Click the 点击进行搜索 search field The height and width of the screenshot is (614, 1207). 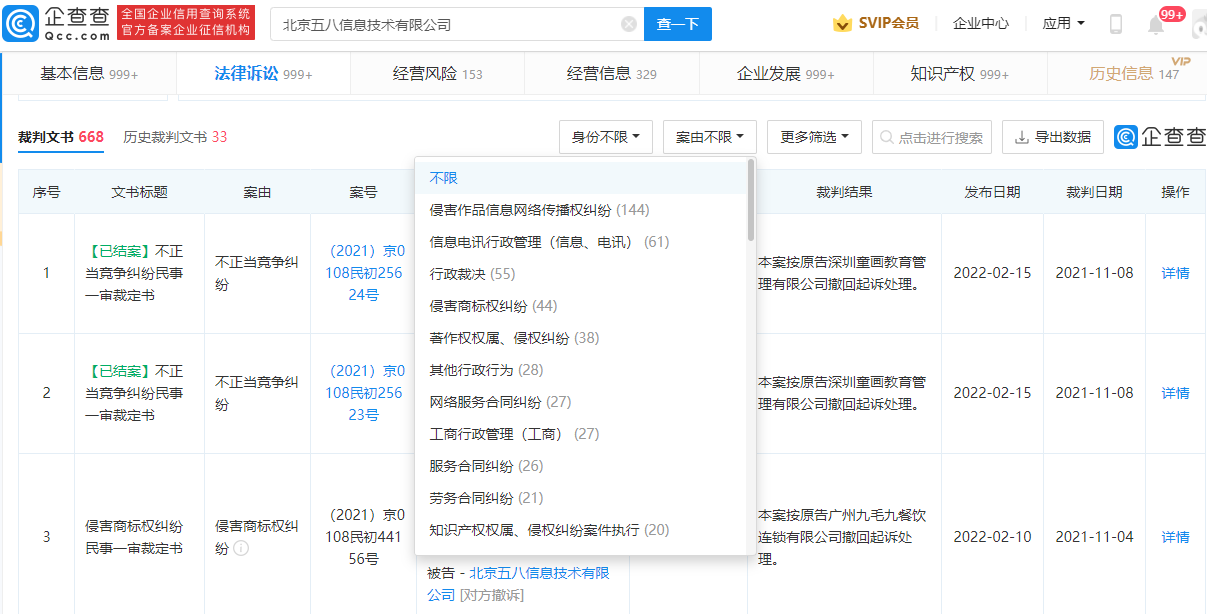932,137
